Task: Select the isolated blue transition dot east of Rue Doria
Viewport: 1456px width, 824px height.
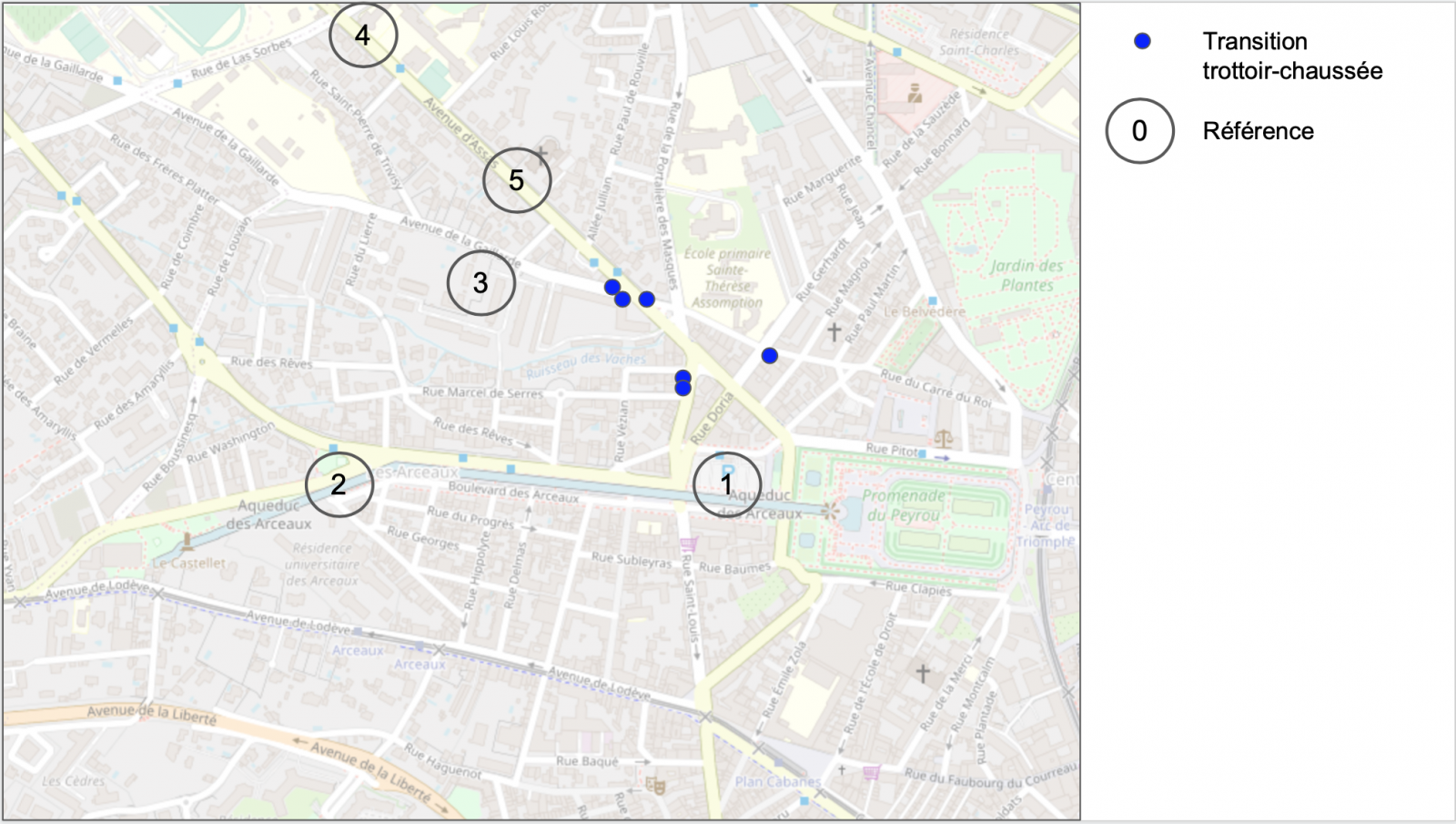Action: tap(770, 356)
